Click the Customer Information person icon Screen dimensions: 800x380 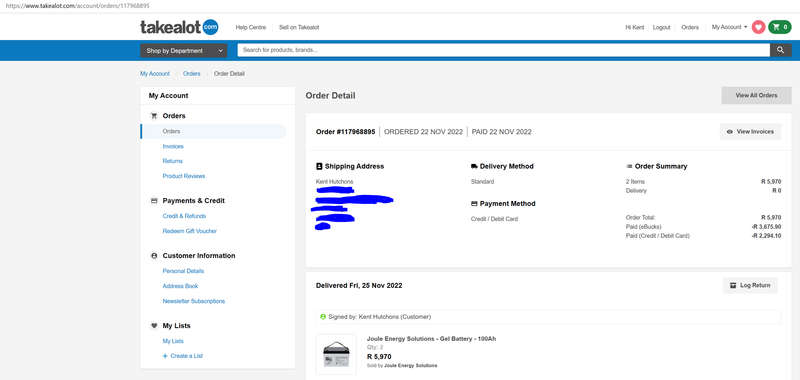click(x=154, y=256)
